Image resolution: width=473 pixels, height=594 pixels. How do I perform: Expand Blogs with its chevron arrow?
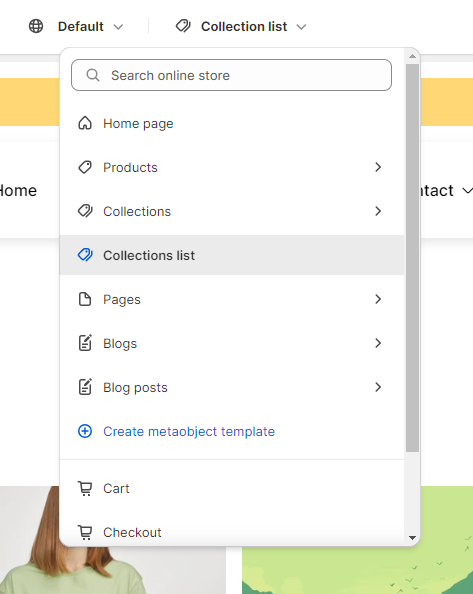(378, 343)
